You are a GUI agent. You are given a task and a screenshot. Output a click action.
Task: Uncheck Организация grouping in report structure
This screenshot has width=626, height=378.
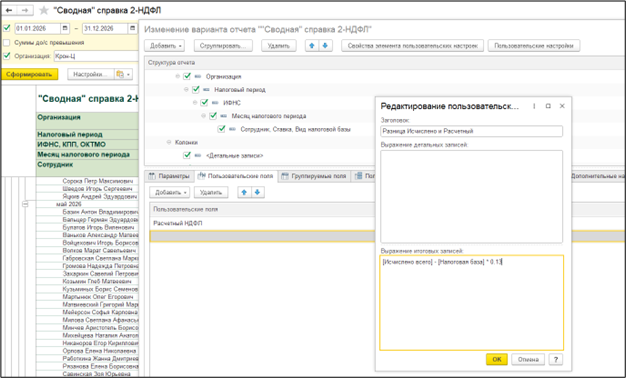point(187,76)
